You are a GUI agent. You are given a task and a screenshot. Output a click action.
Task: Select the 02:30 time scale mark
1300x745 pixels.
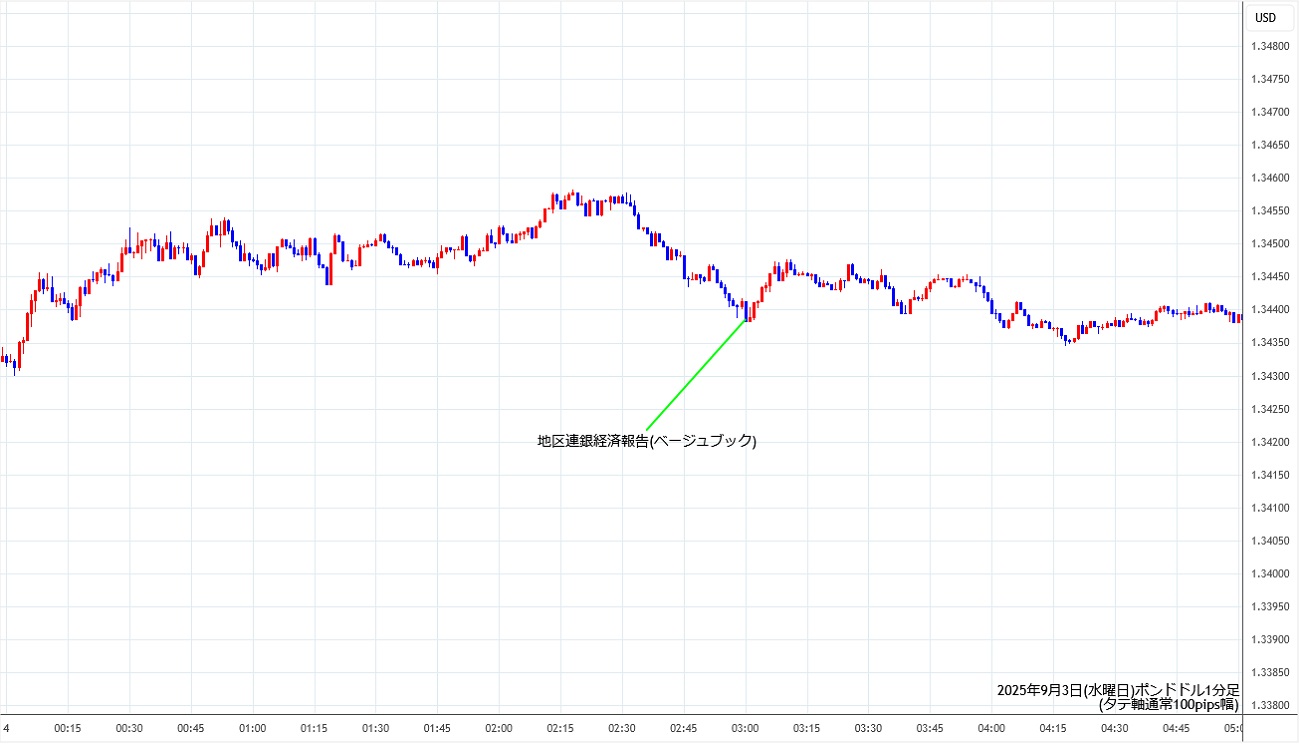point(622,729)
